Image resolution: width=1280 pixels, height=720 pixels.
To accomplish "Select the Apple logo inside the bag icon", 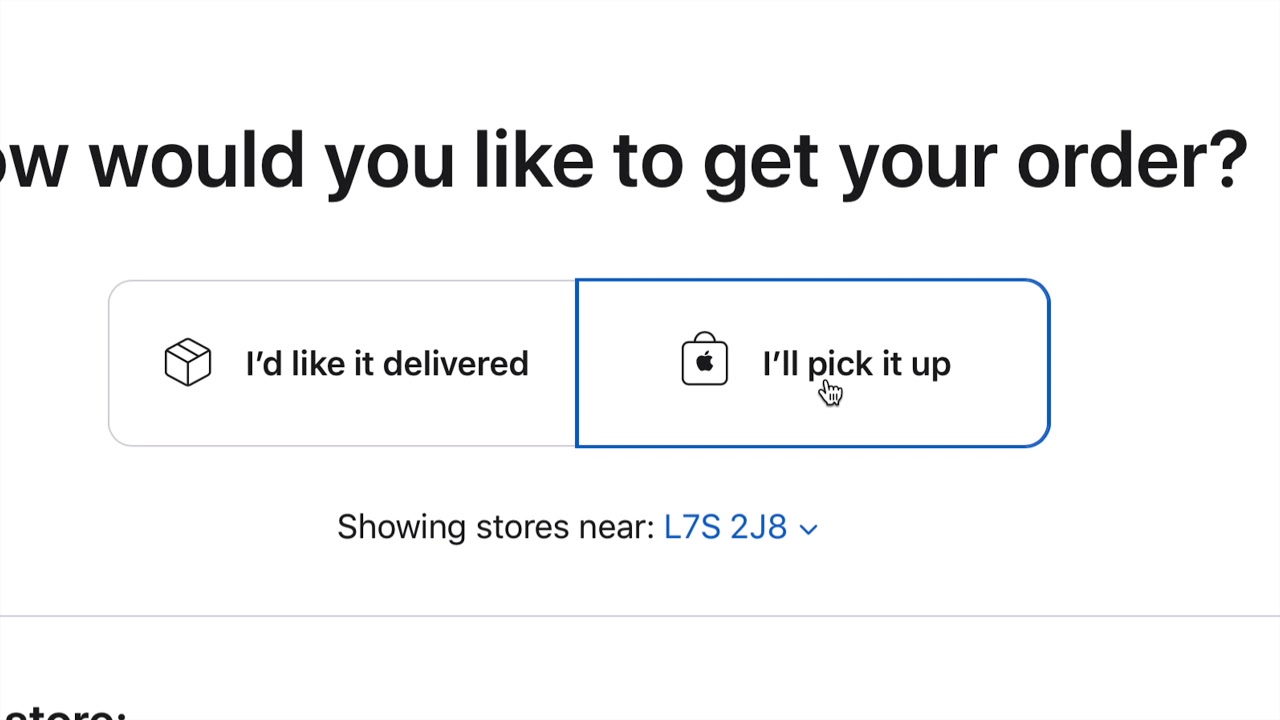I will [705, 363].
